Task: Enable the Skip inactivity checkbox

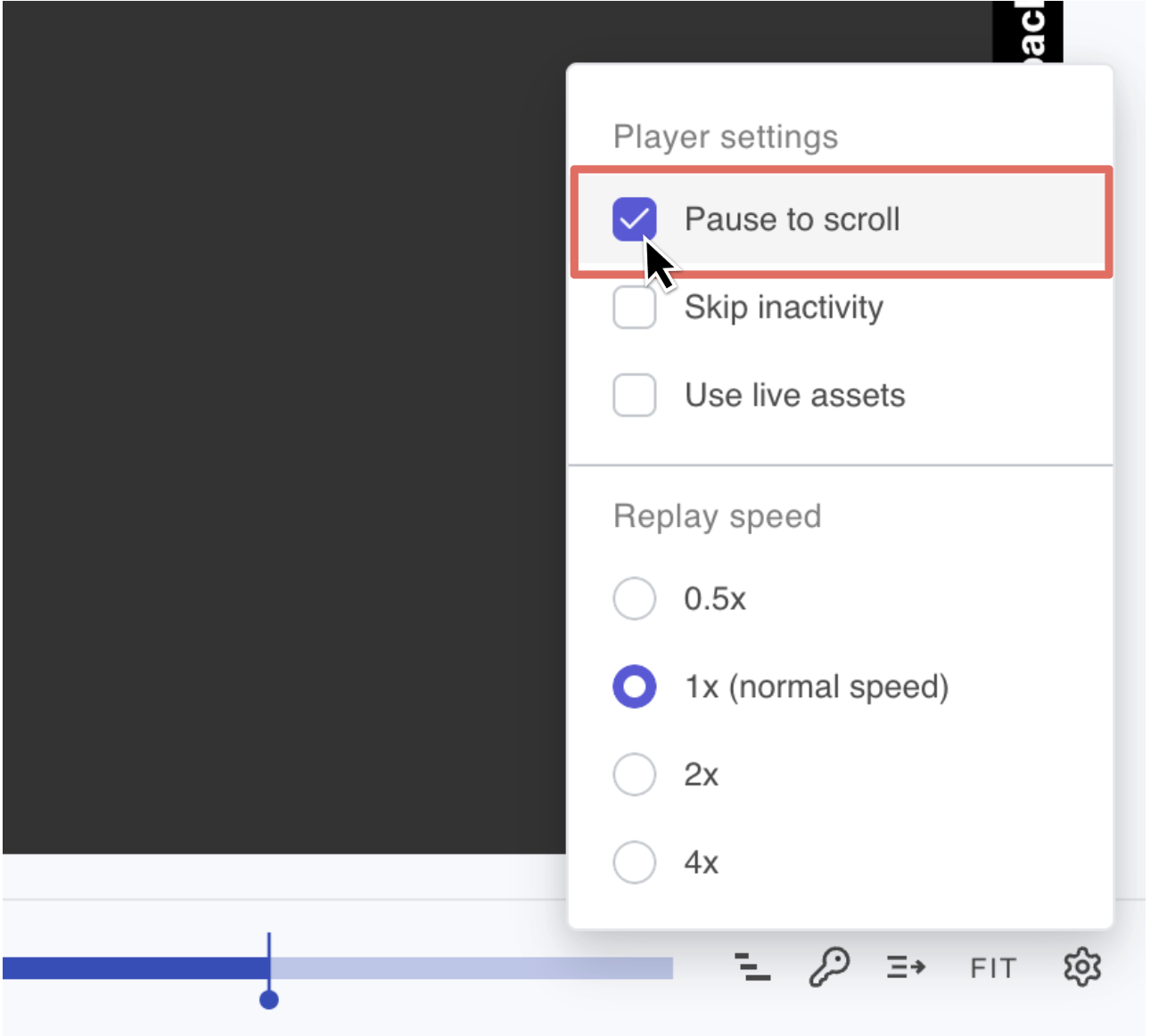Action: tap(635, 308)
